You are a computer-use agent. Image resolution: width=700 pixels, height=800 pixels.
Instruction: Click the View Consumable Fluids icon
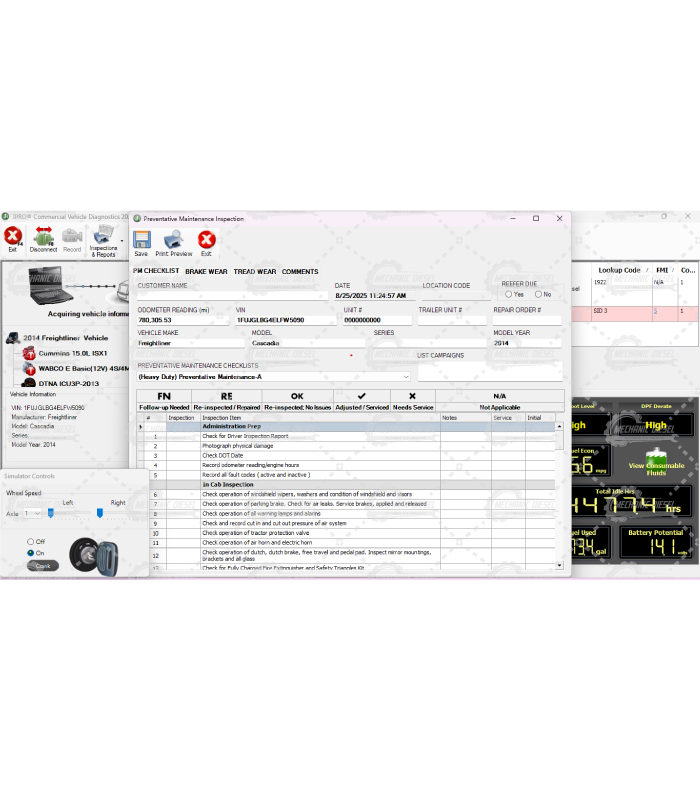(656, 461)
